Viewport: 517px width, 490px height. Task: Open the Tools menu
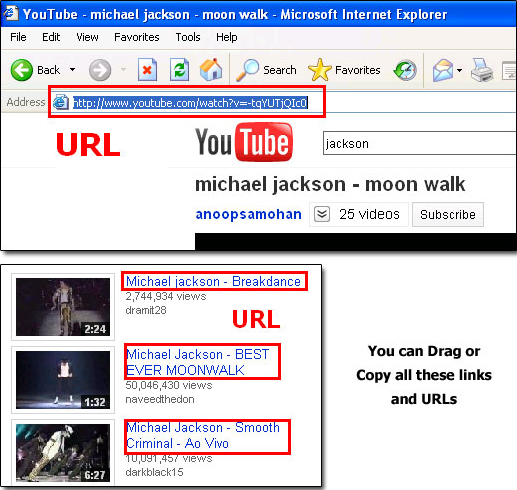(x=188, y=37)
